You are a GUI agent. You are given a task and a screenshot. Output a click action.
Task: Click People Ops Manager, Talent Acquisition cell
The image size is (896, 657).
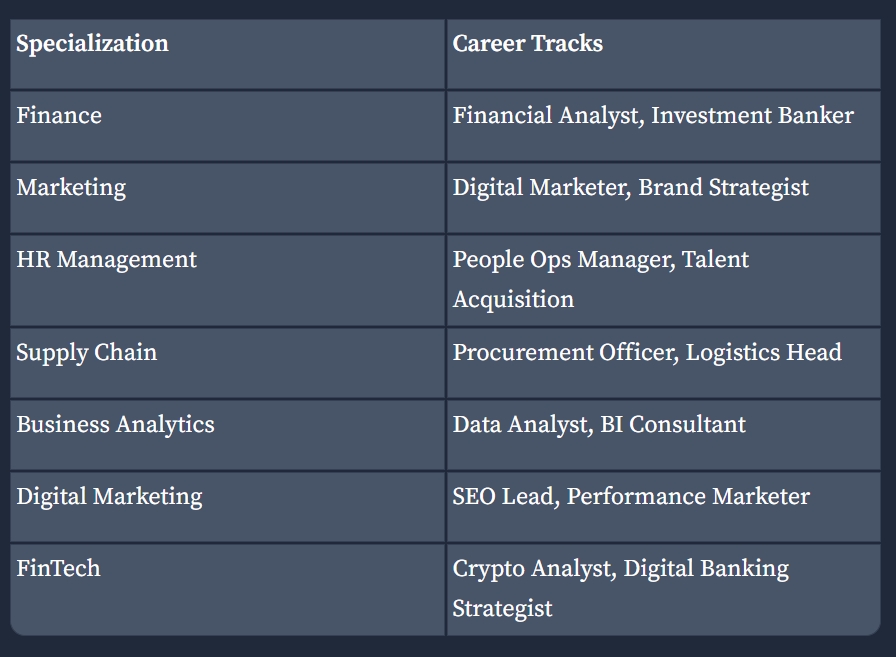click(x=663, y=281)
